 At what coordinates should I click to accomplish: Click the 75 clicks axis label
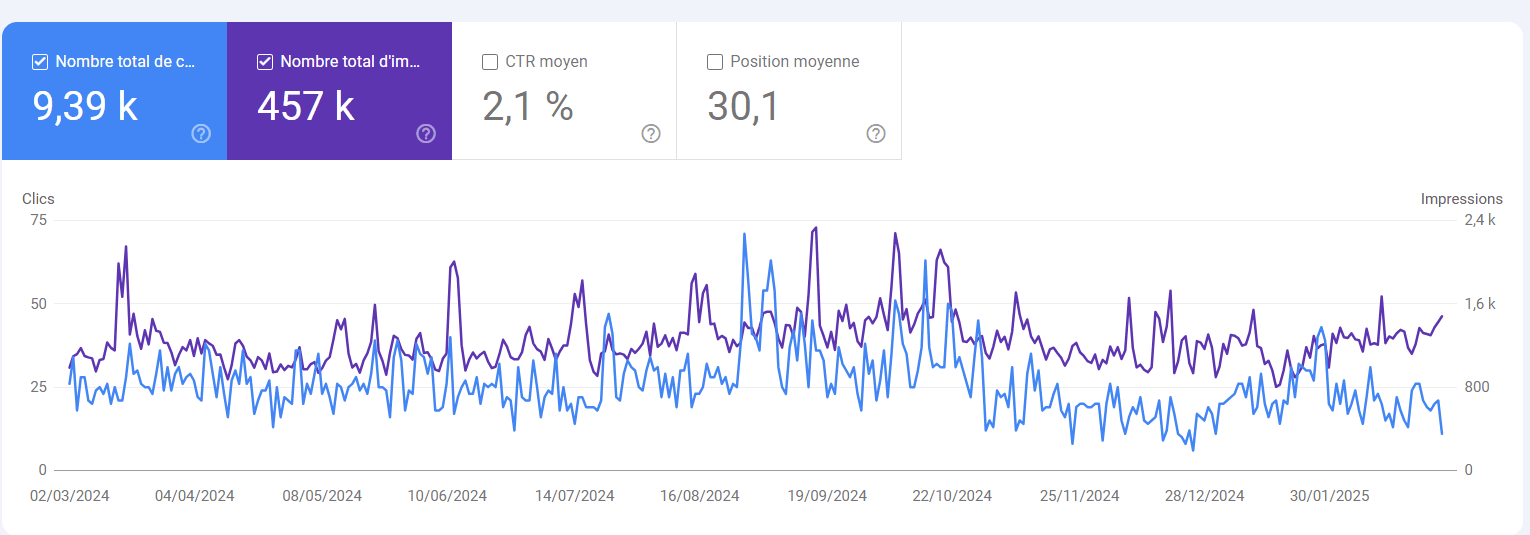(x=39, y=220)
